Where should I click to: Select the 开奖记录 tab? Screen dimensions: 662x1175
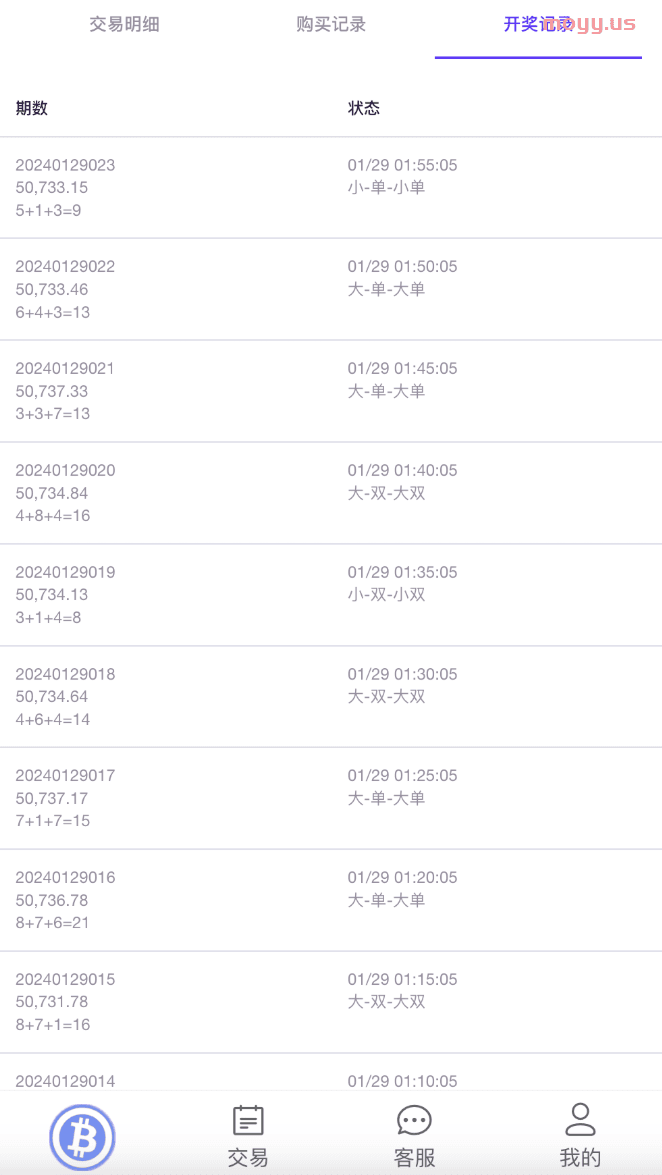coord(538,24)
